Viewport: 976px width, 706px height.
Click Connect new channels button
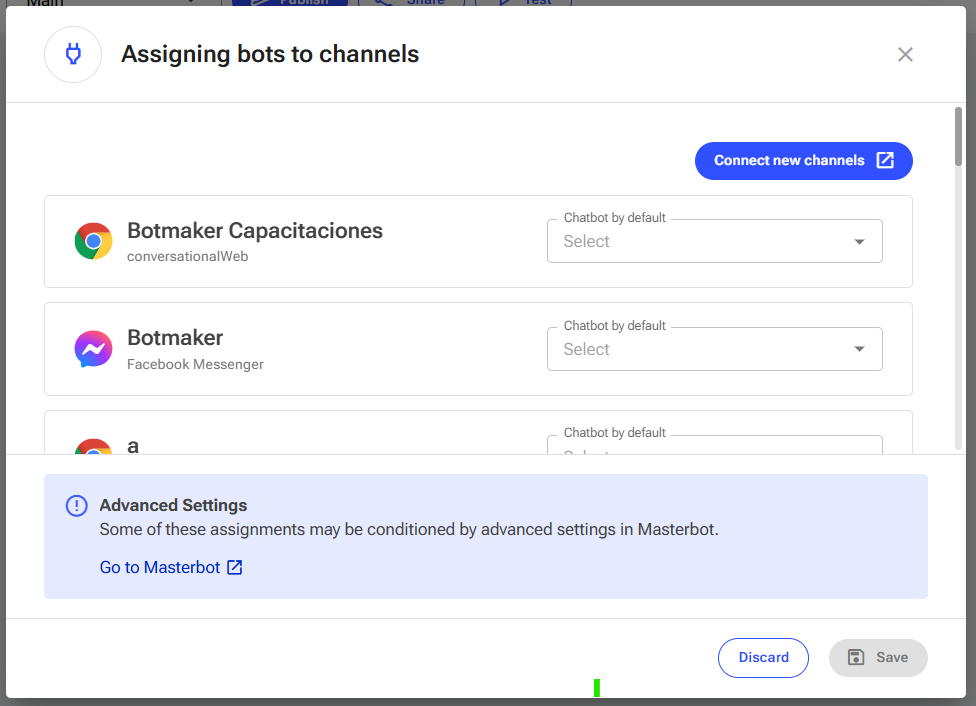tap(804, 161)
